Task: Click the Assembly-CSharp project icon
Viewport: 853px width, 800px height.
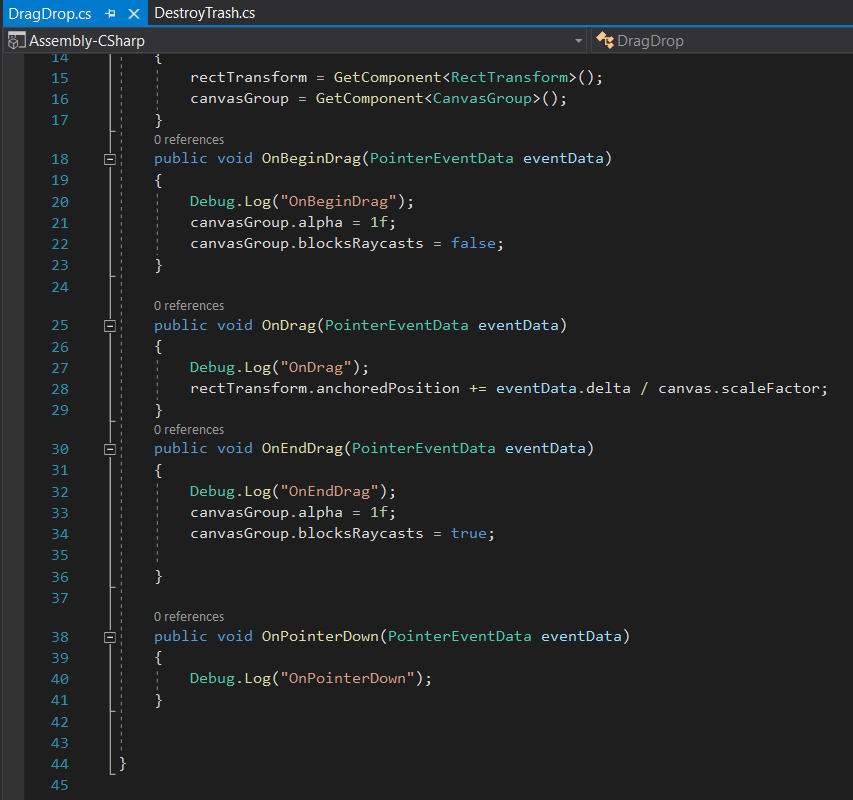Action: 16,41
